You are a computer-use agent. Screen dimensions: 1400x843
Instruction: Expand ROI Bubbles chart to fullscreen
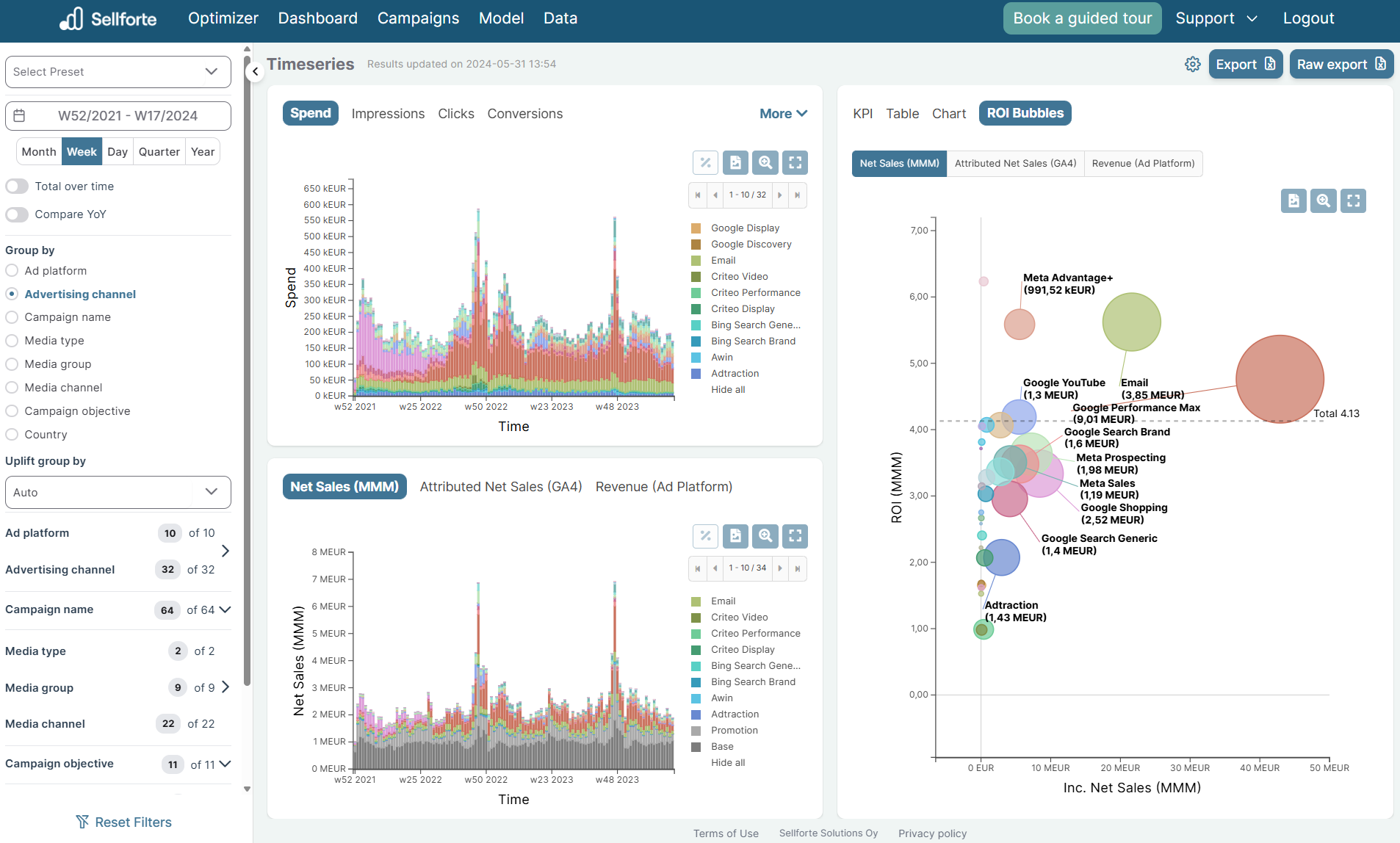[x=1354, y=200]
